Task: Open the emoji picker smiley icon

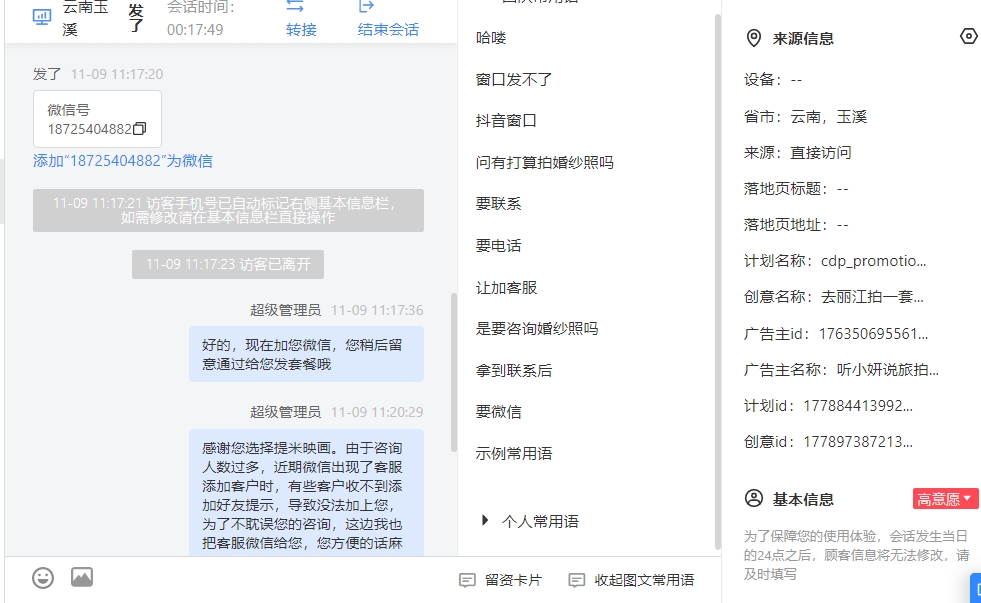Action: [43, 577]
